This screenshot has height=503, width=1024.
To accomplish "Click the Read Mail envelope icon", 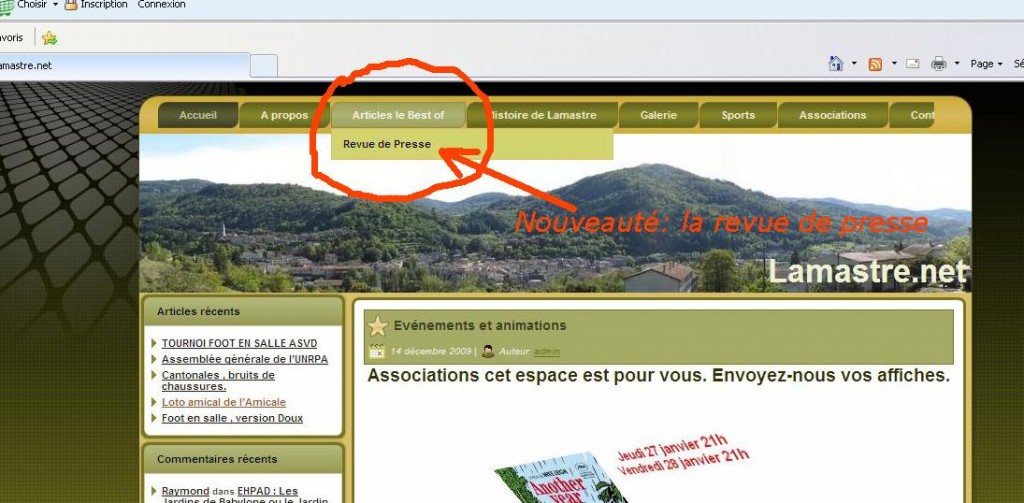I will (x=912, y=63).
